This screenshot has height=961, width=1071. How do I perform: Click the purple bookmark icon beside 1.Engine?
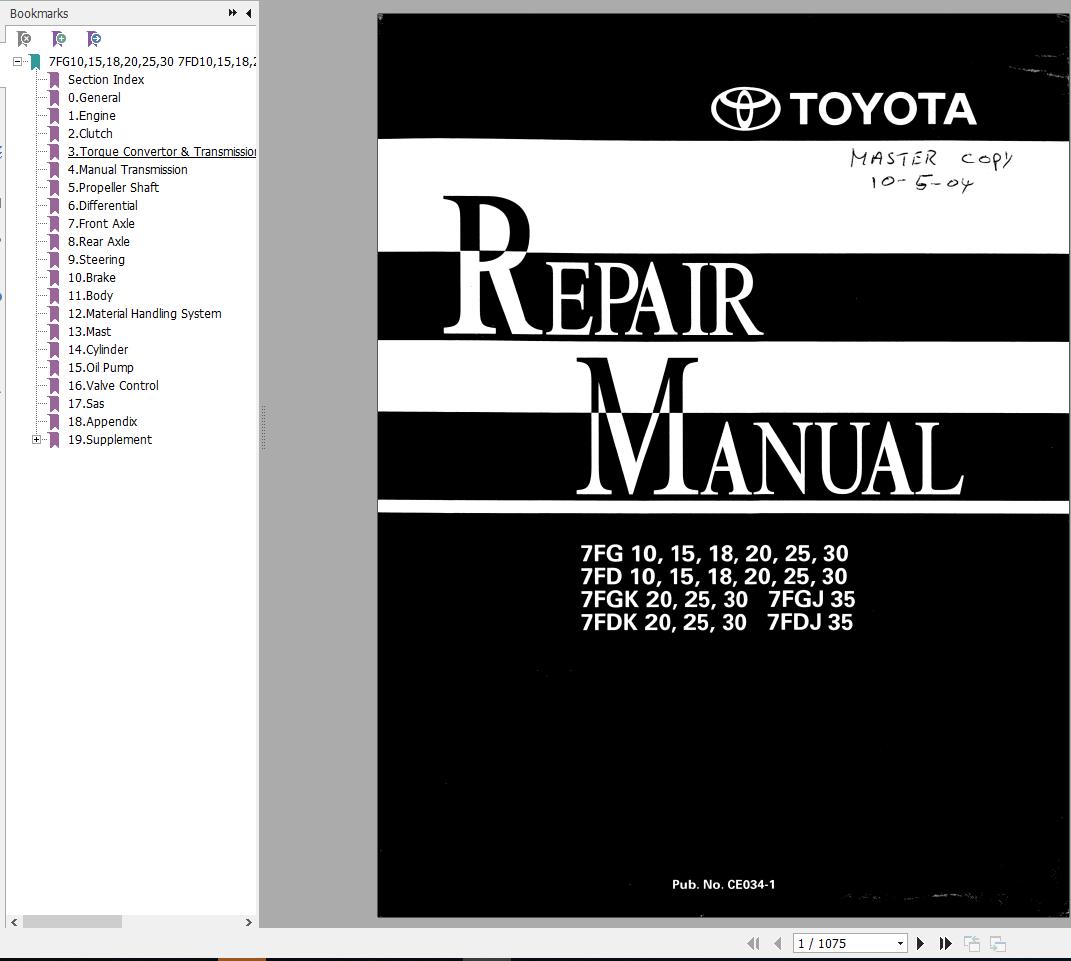pyautogui.click(x=55, y=115)
